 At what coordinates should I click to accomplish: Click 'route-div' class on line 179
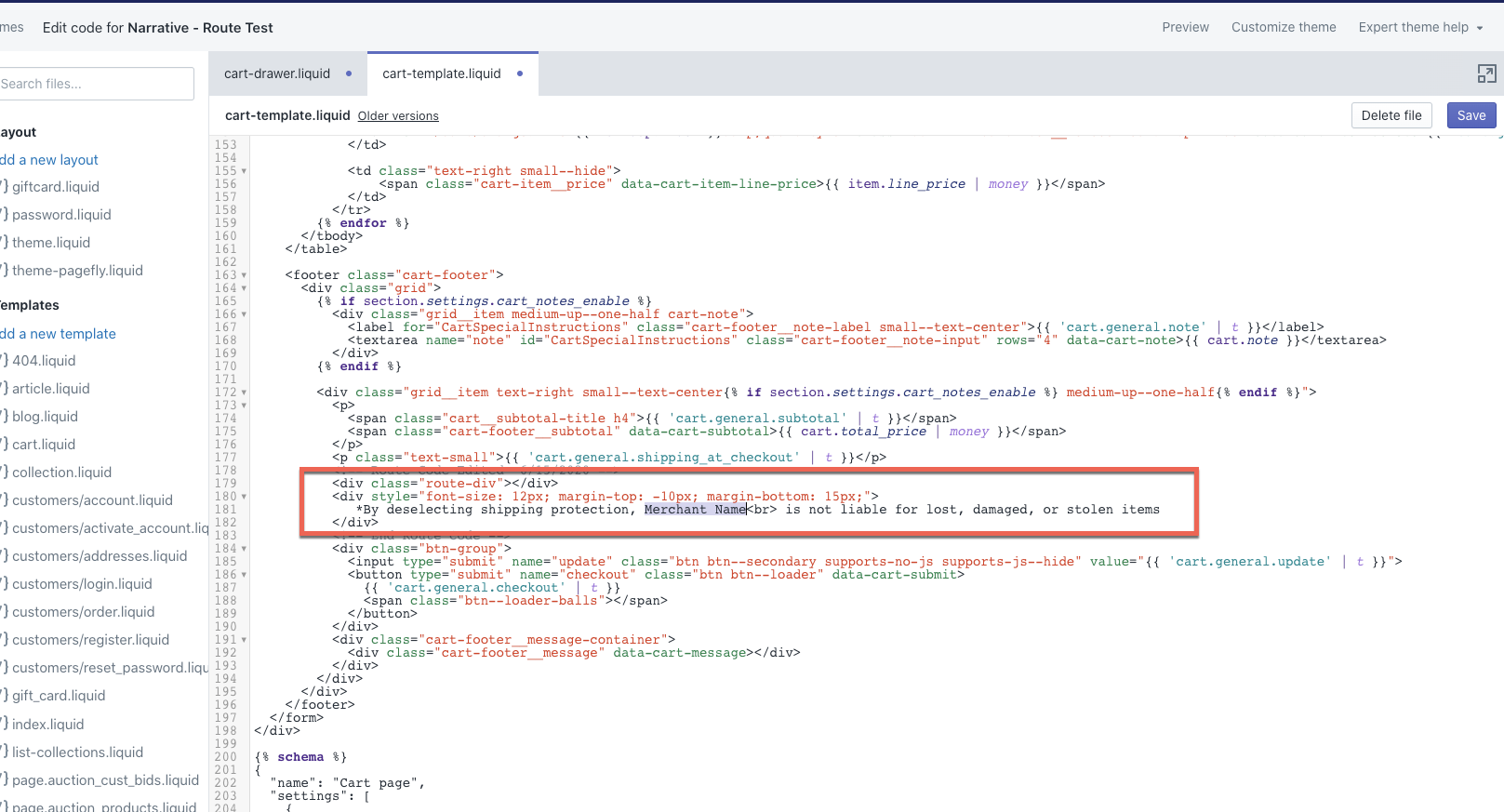coord(461,484)
